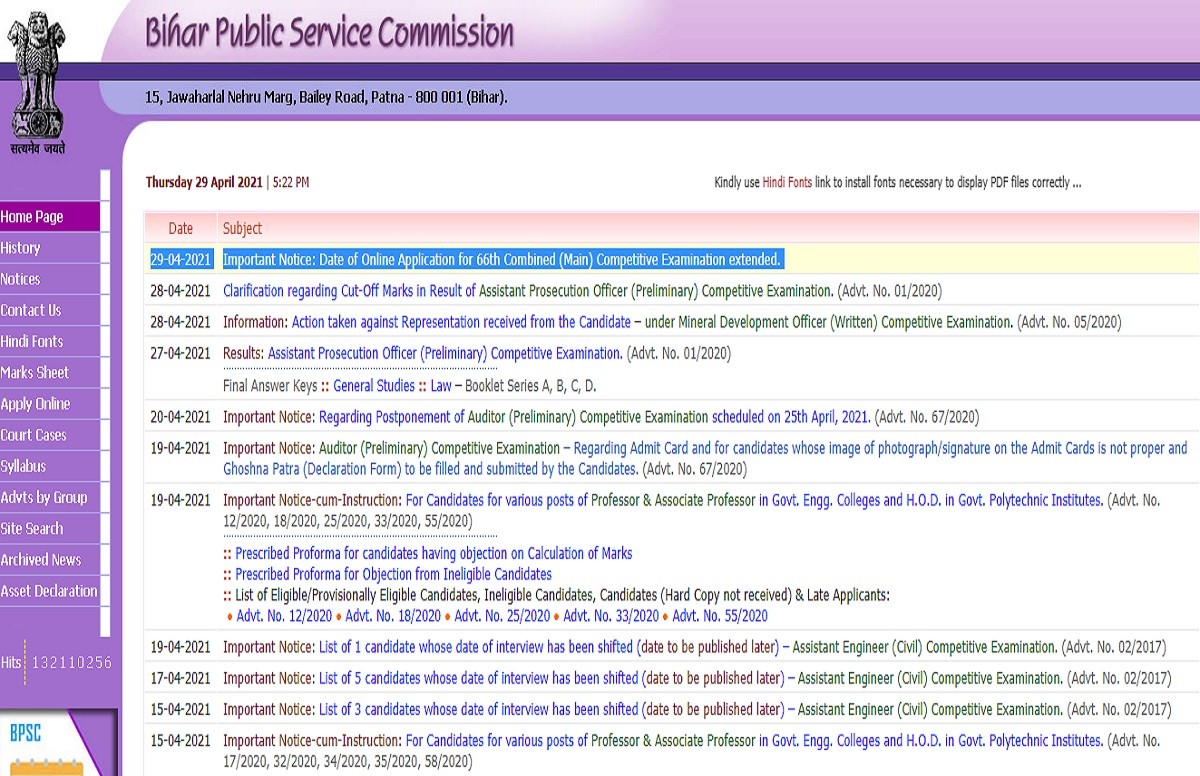Click the Indian national emblem logo
The image size is (1200, 776).
pos(38,78)
